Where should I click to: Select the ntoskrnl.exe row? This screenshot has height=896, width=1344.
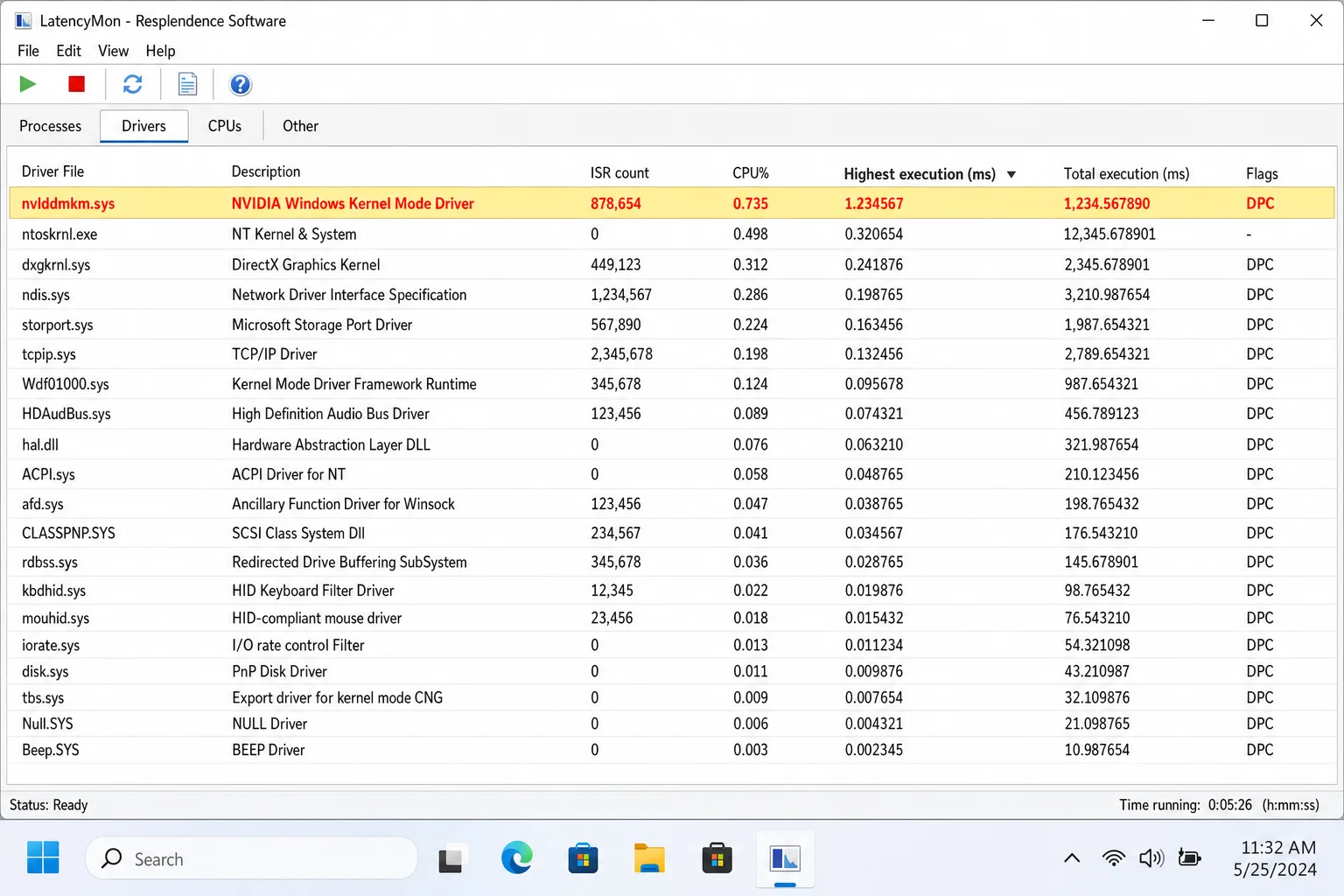coord(671,234)
